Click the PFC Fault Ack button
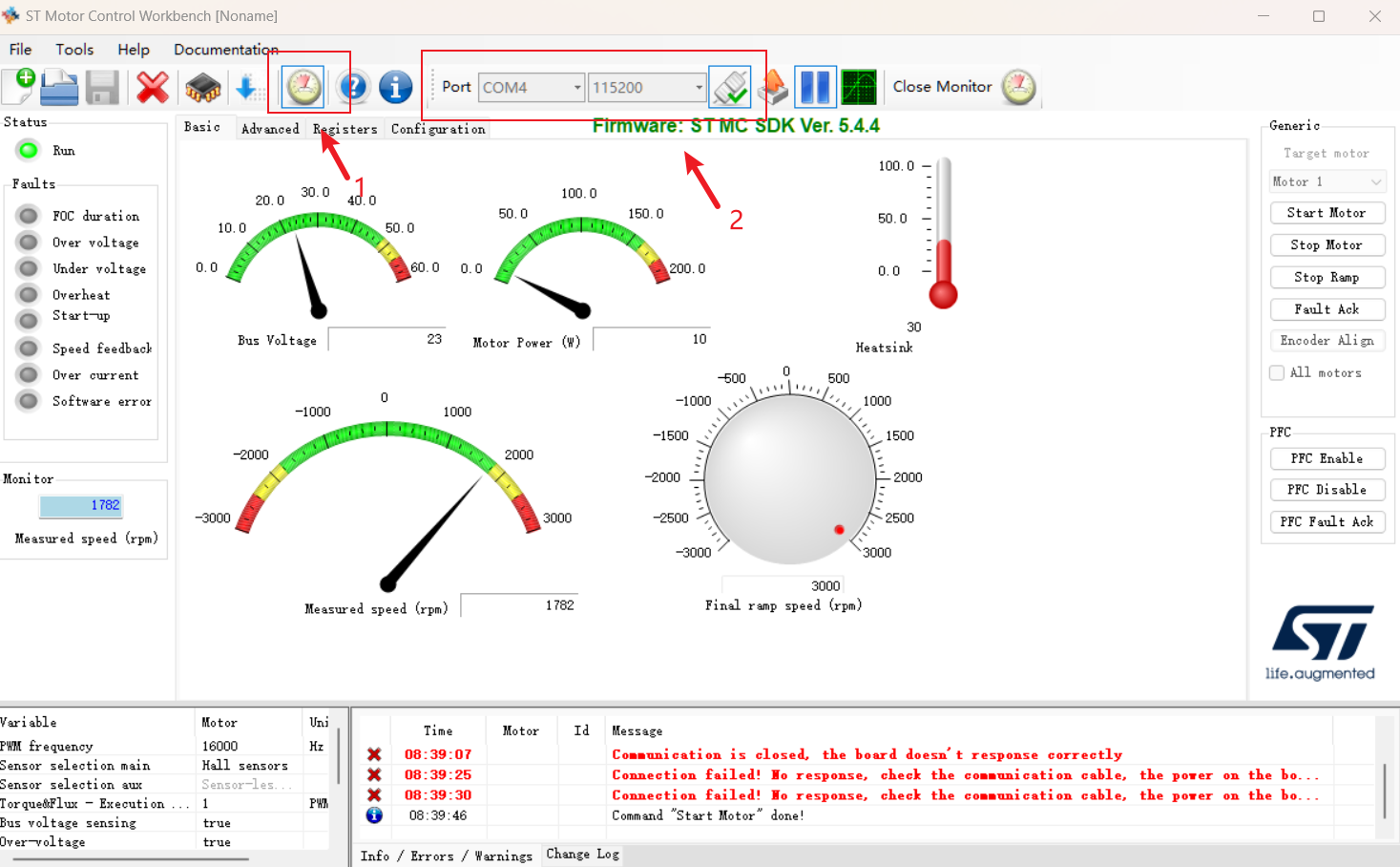 1327,521
